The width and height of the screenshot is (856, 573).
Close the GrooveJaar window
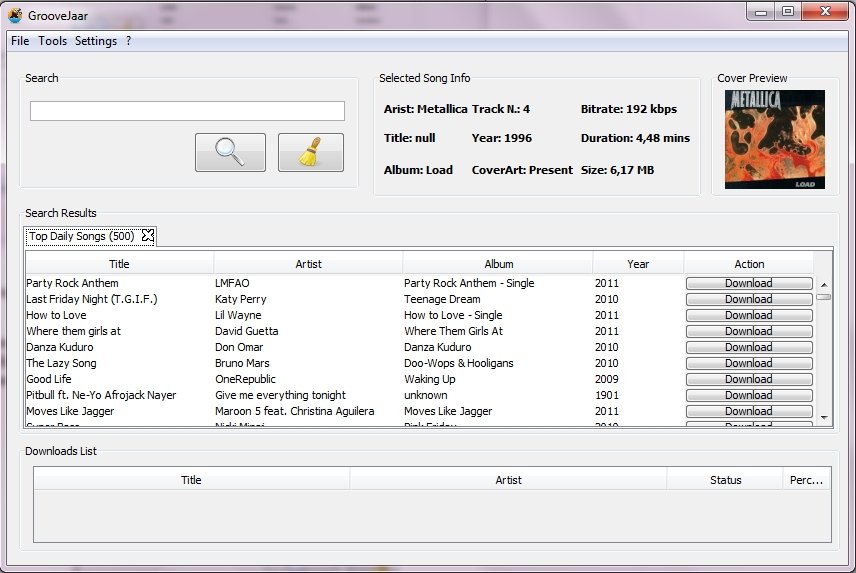pos(825,11)
